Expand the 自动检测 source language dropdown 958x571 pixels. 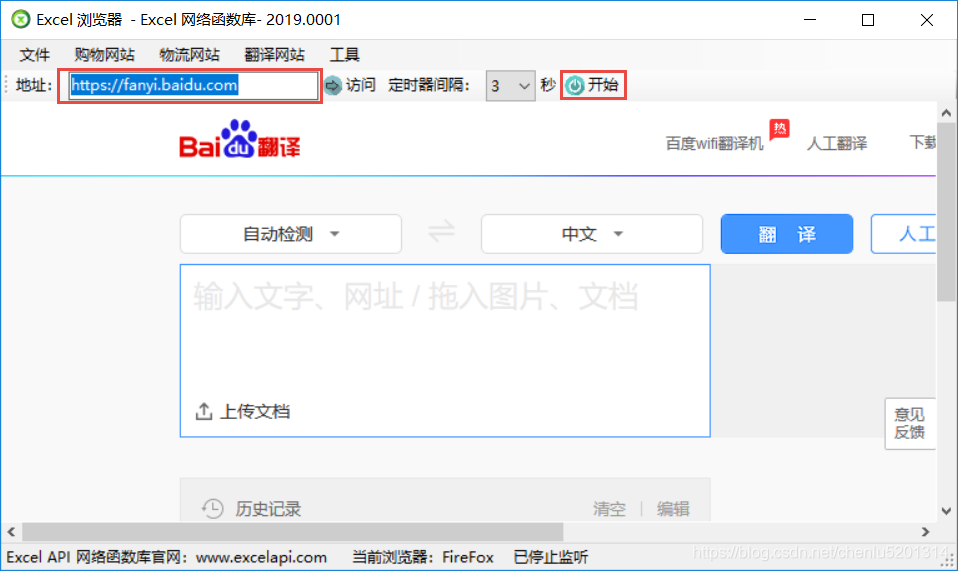(291, 234)
